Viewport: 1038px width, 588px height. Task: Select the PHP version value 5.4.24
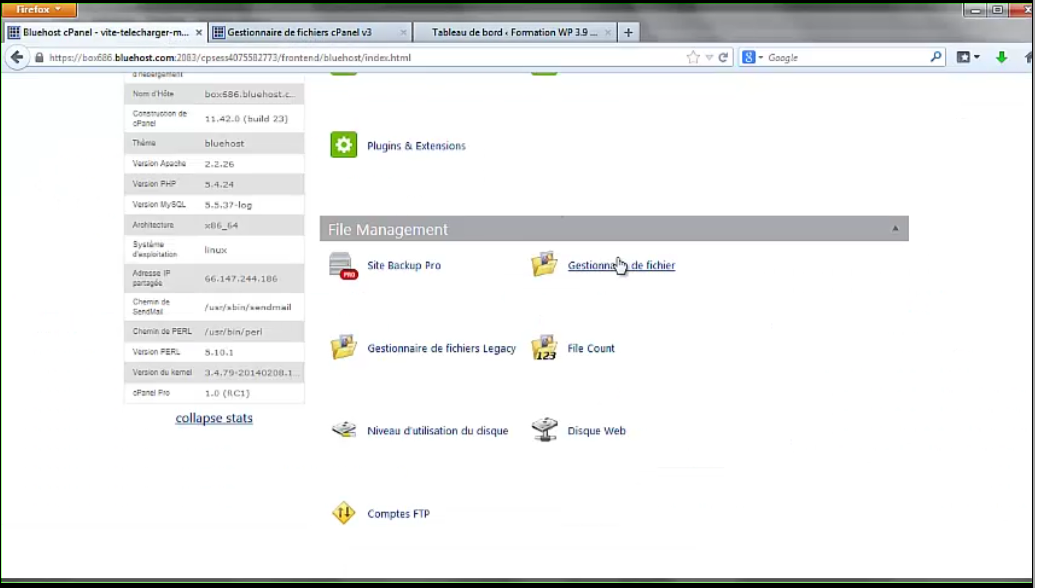[x=219, y=184]
